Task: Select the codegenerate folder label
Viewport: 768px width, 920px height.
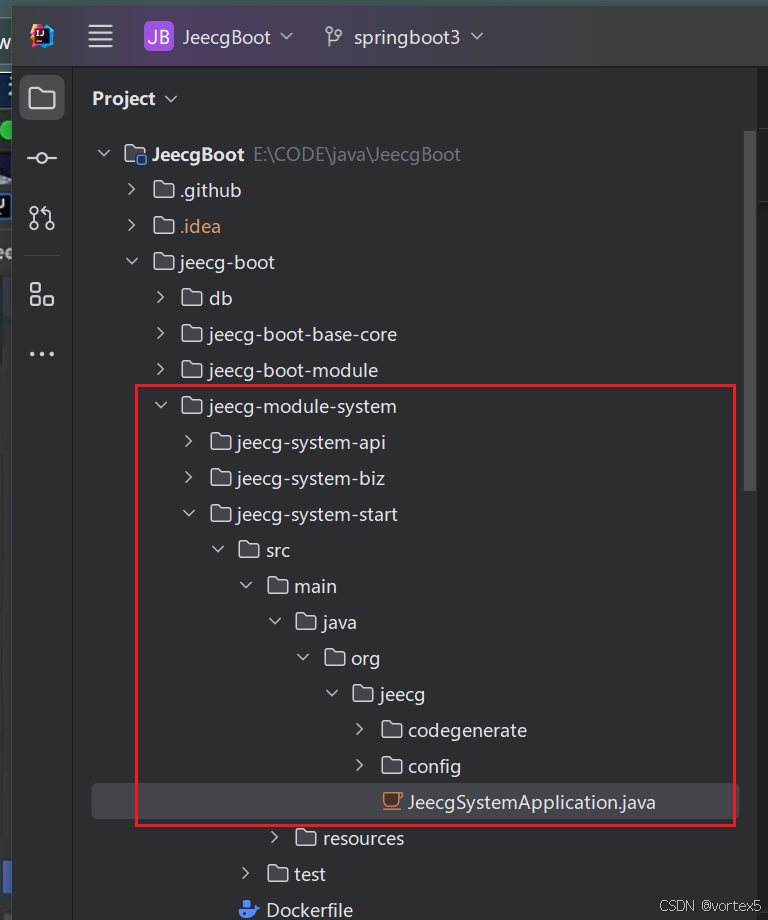Action: [467, 731]
